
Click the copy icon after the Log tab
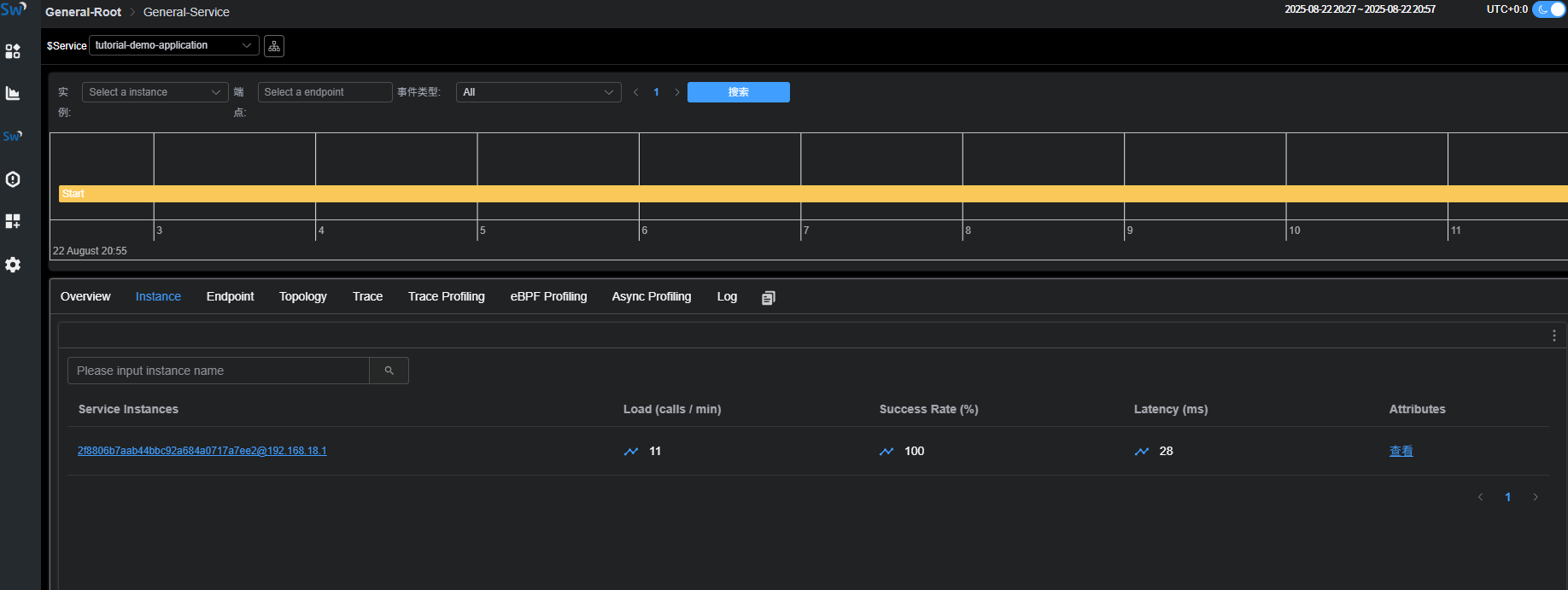pos(769,297)
